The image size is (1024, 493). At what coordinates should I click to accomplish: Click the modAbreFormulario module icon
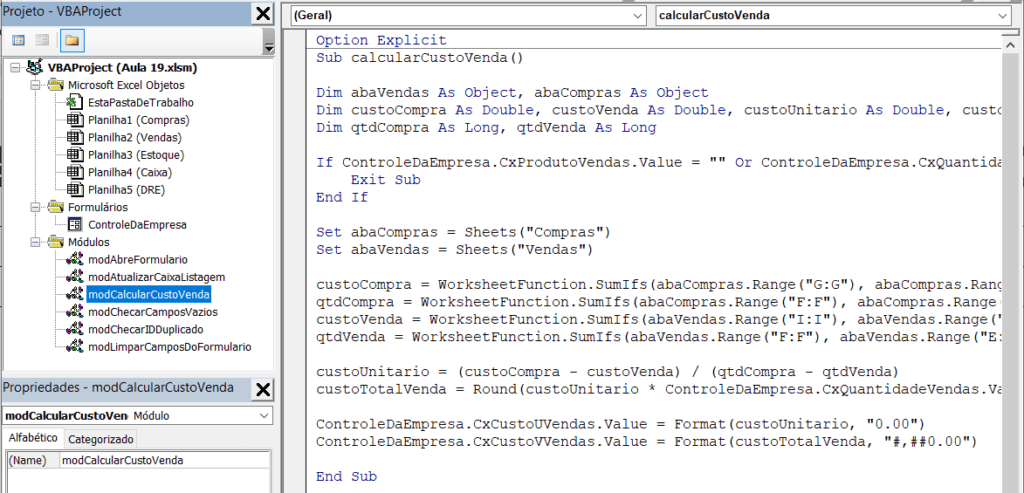point(75,259)
